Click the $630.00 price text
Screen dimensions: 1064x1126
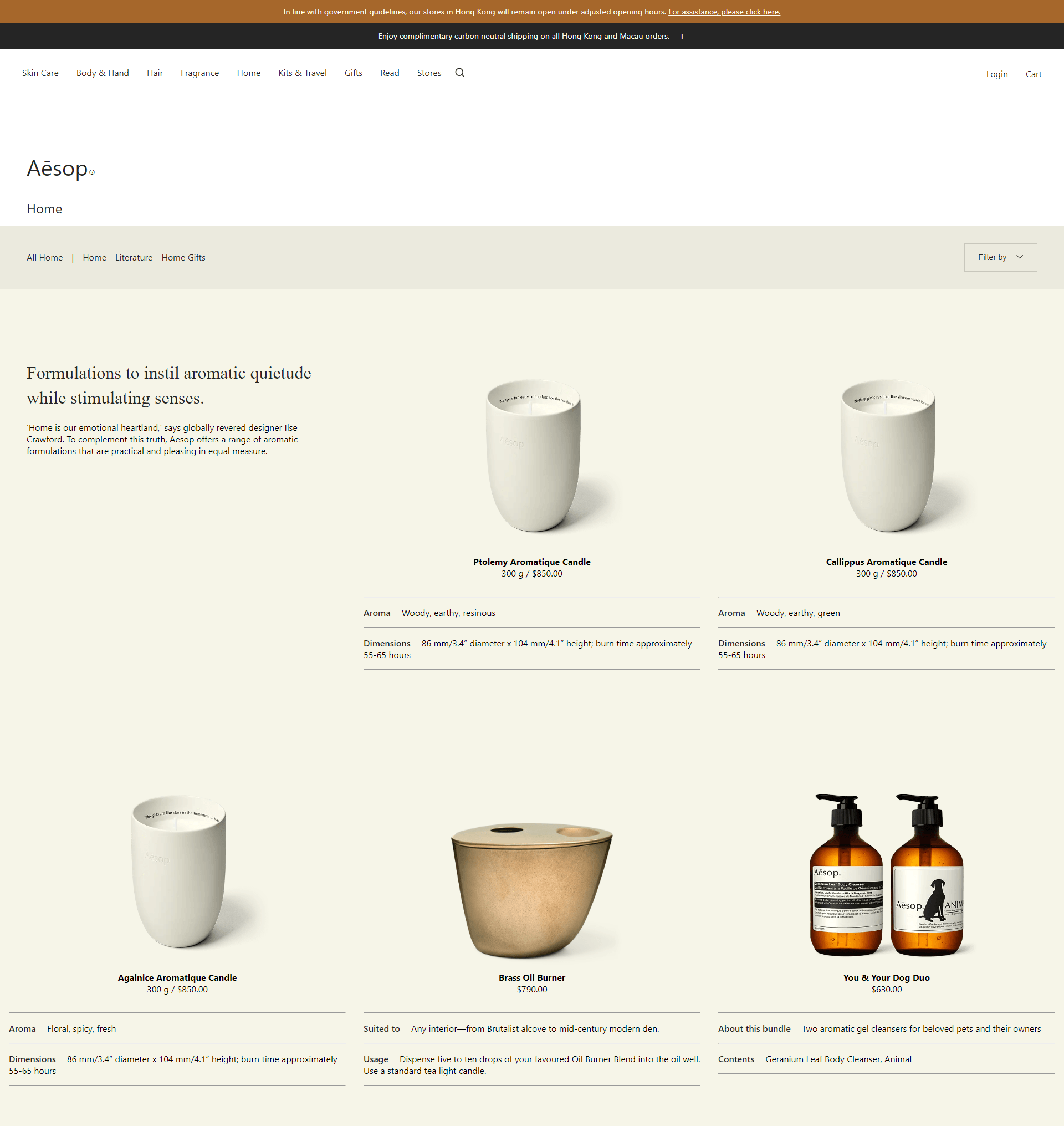[x=887, y=989]
